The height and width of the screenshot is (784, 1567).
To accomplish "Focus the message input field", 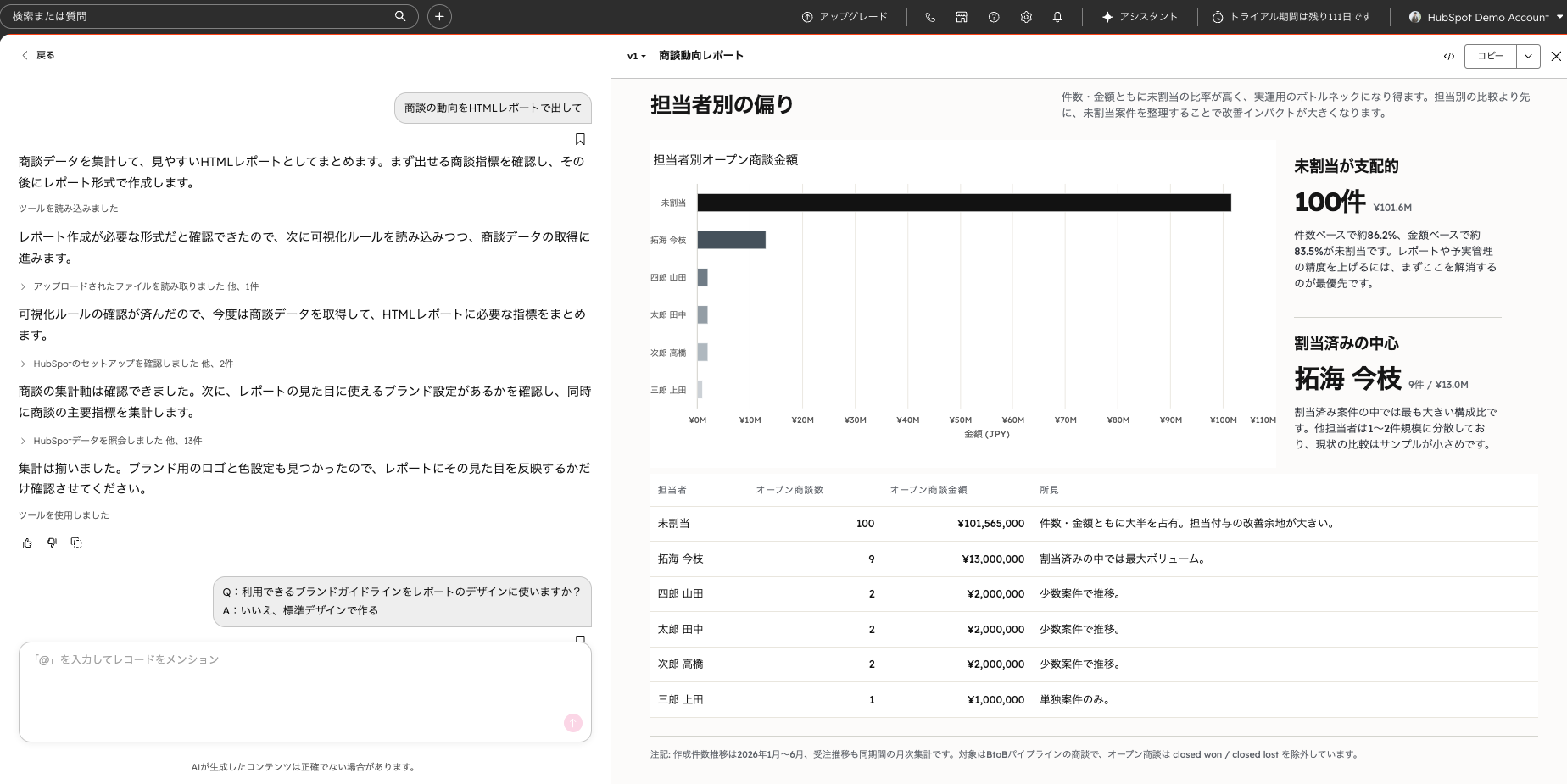I will point(305,692).
